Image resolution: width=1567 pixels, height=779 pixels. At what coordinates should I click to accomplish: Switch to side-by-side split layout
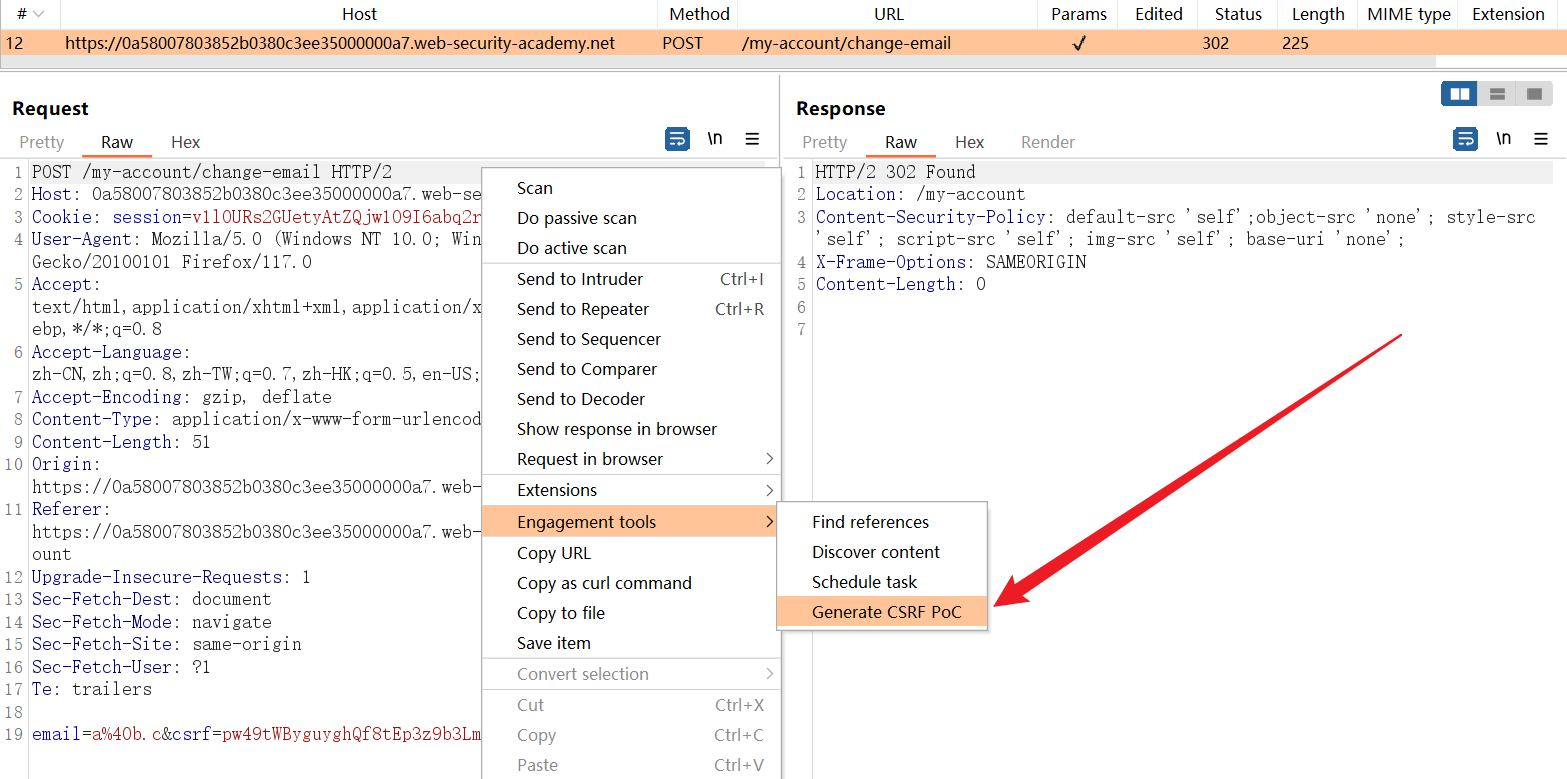coord(1460,94)
